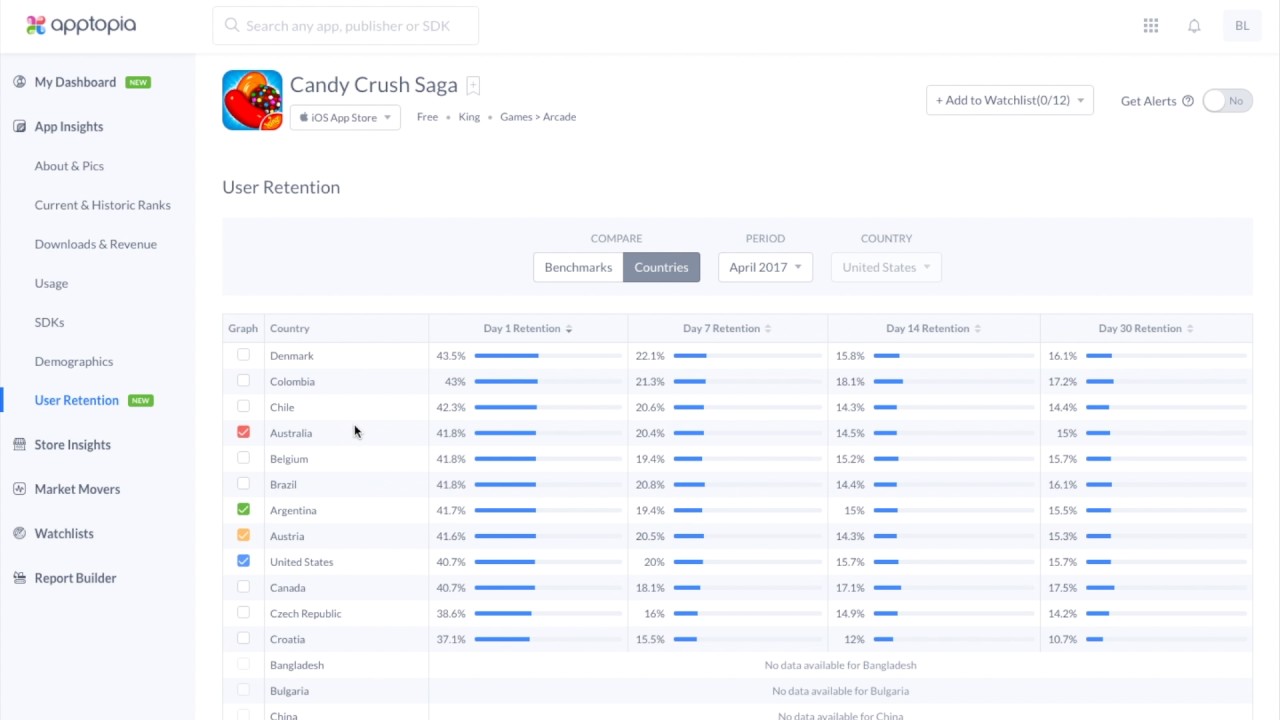Focus the app, publisher or SDK search field
The width and height of the screenshot is (1280, 720).
(345, 25)
